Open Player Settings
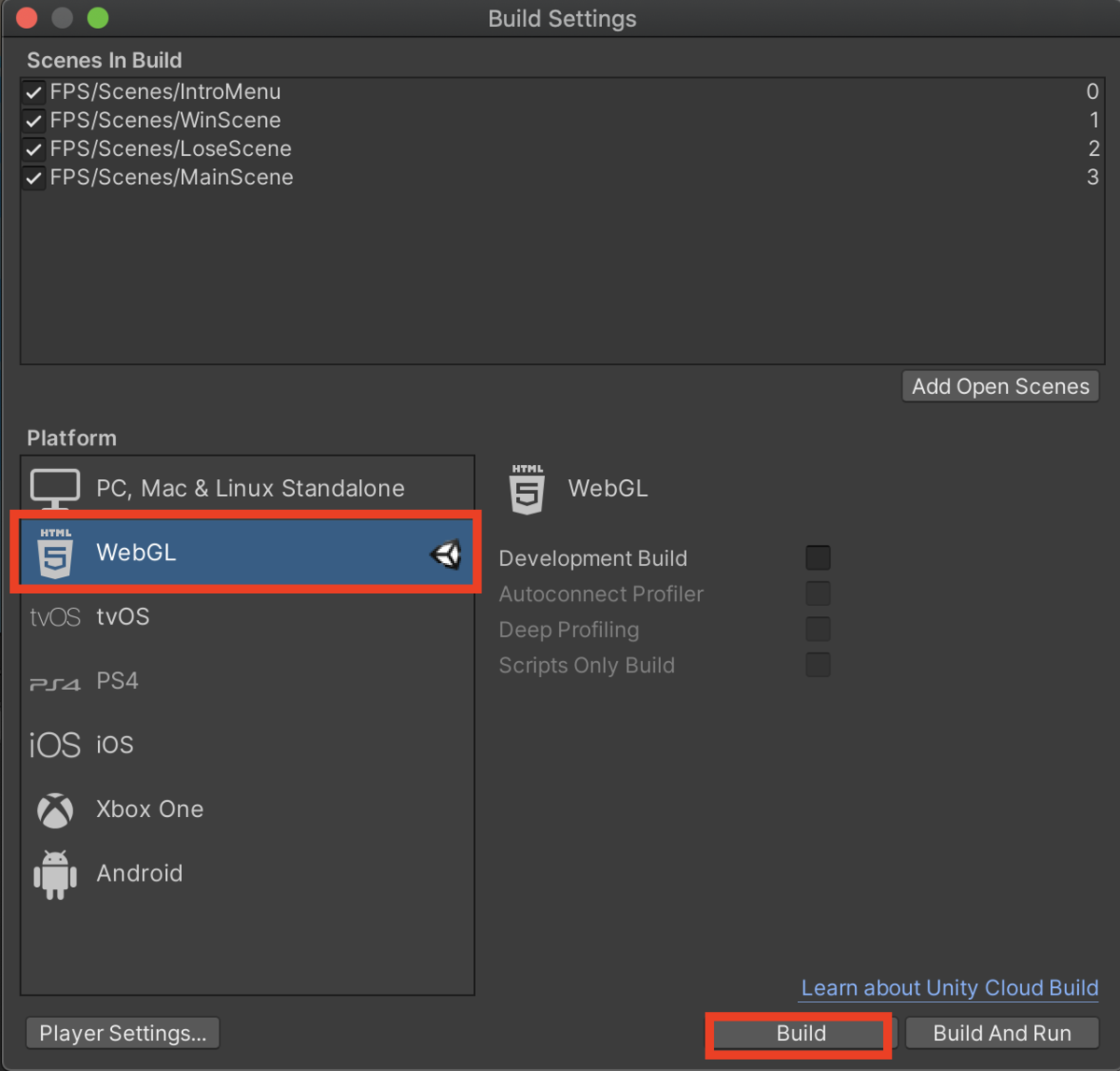Viewport: 1120px width, 1071px height. [x=123, y=1034]
